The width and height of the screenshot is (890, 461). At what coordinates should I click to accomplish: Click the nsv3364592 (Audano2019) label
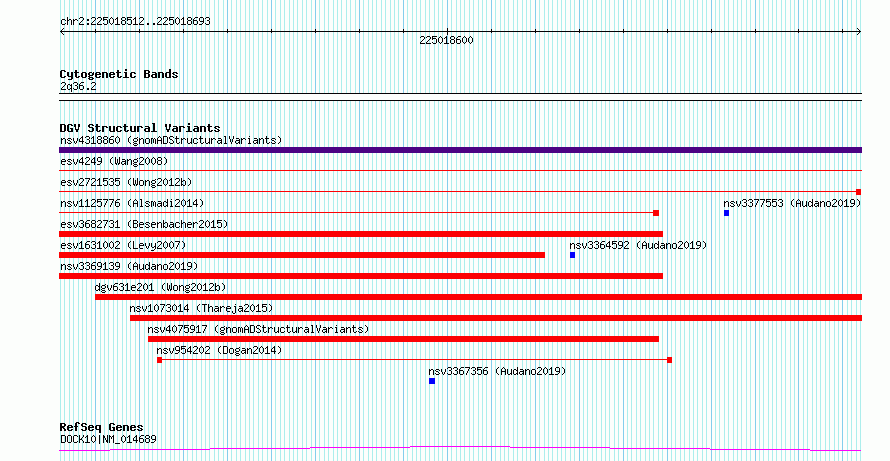click(x=638, y=245)
